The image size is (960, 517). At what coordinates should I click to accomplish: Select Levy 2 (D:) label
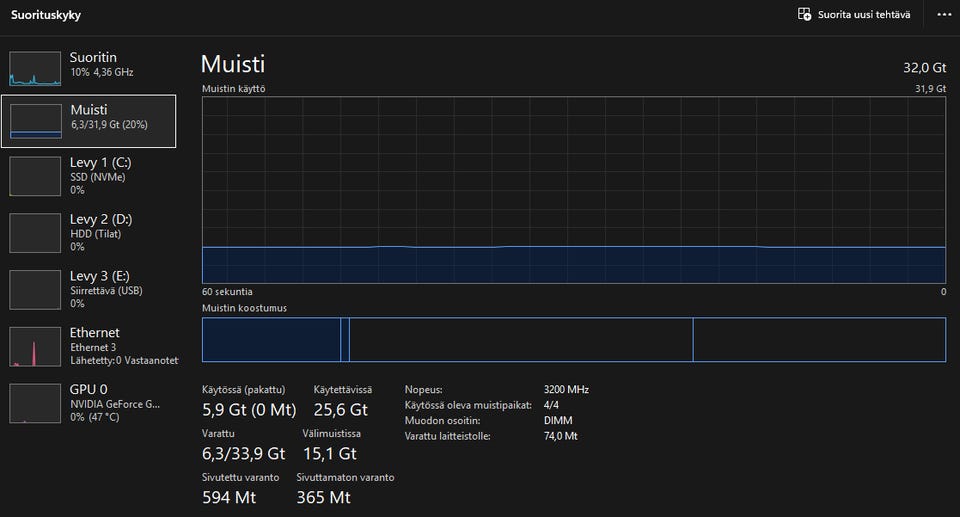pyautogui.click(x=101, y=219)
